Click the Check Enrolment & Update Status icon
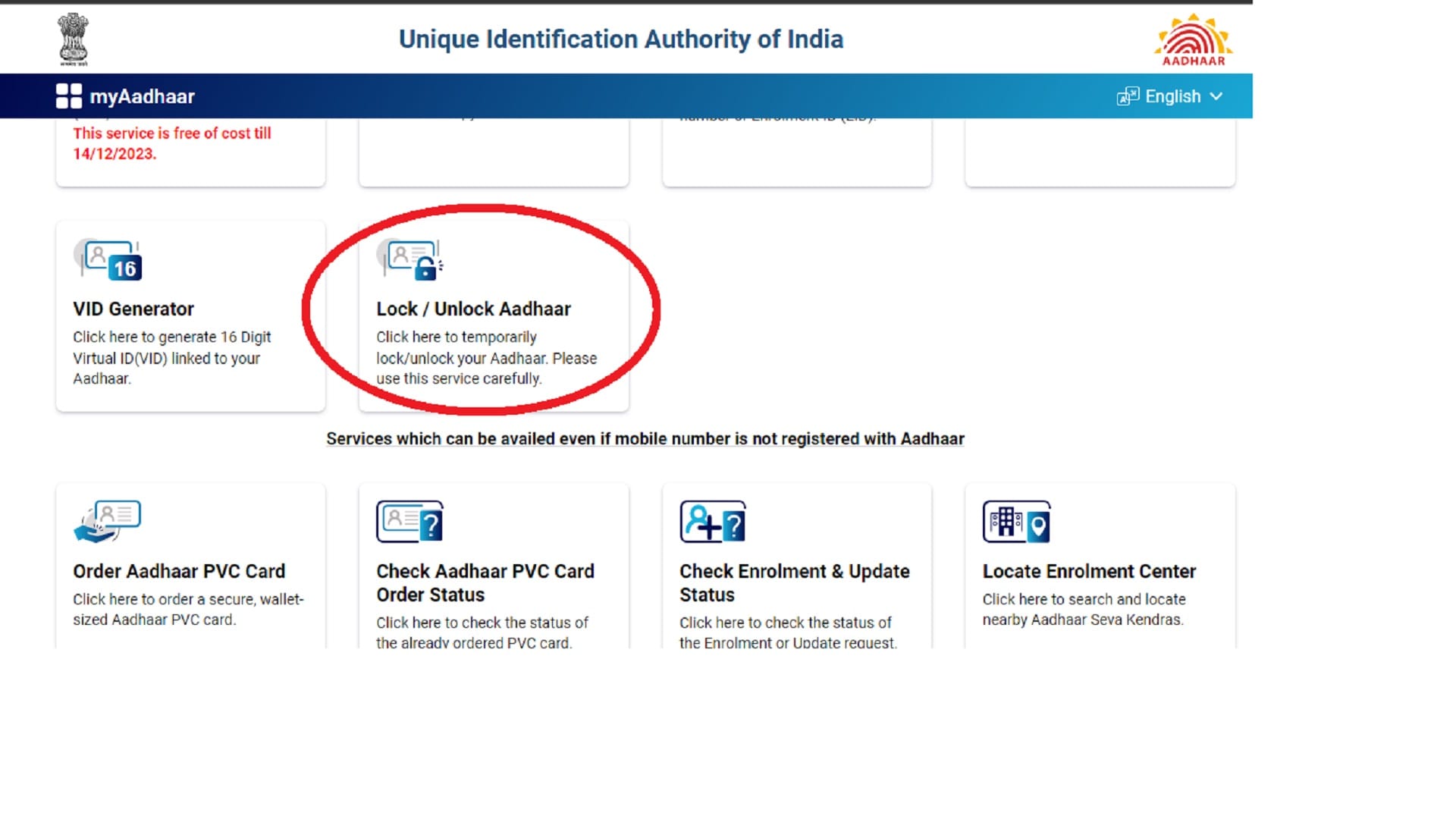Image resolution: width=1456 pixels, height=819 pixels. [713, 522]
